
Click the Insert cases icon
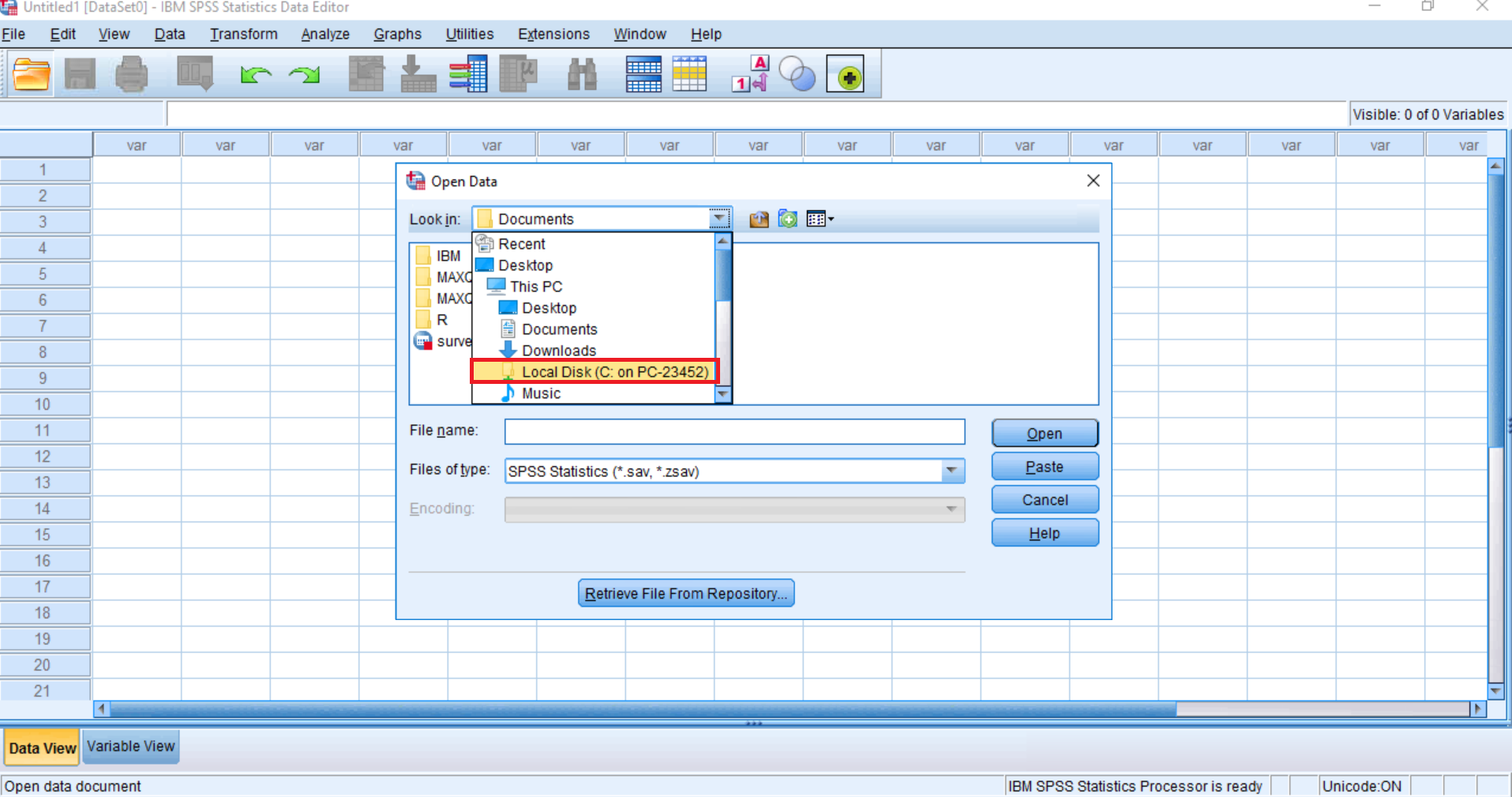coord(643,75)
